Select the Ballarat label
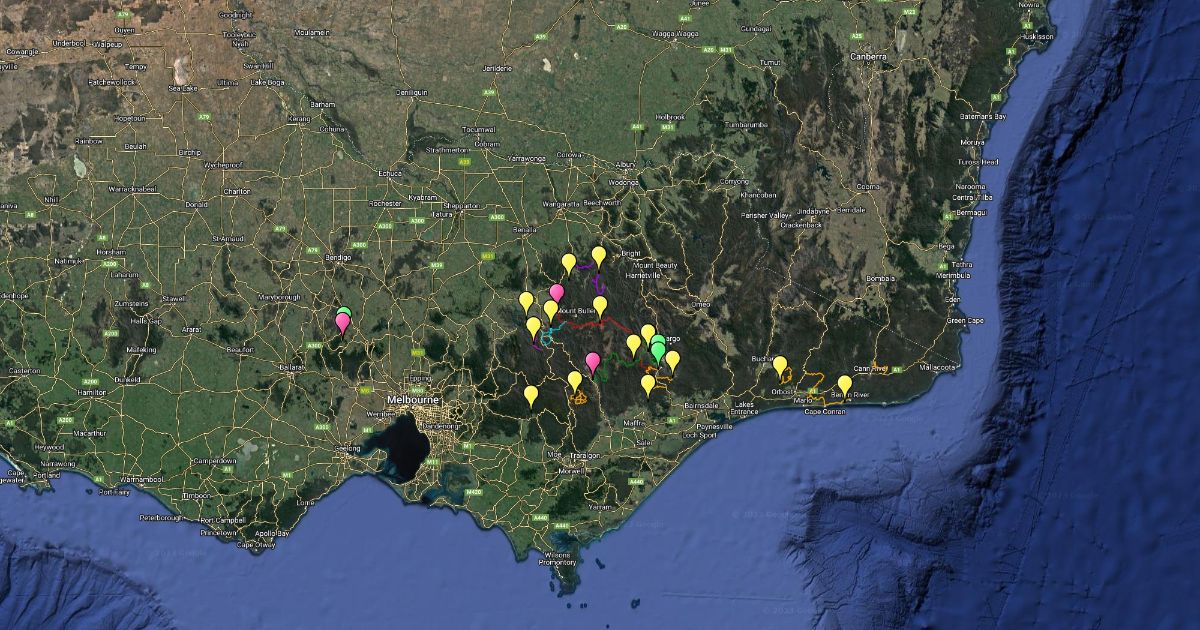The width and height of the screenshot is (1200, 630). click(292, 367)
